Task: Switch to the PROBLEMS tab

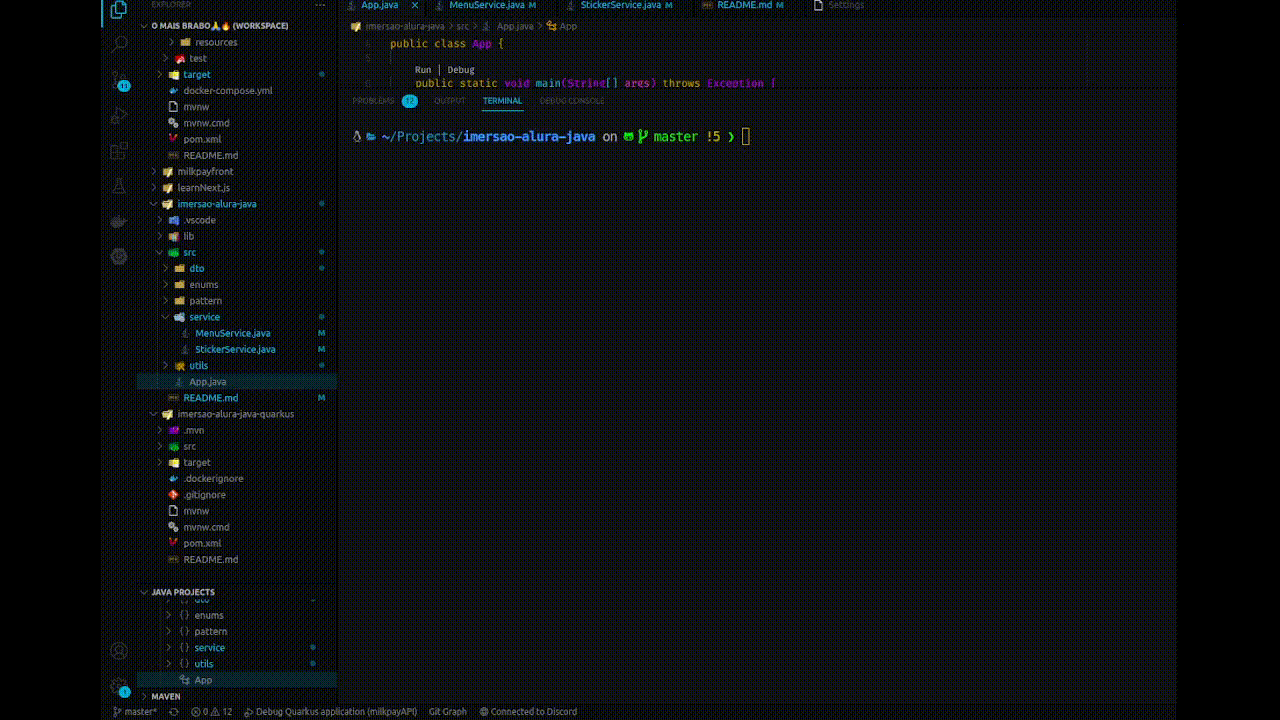Action: pos(372,100)
